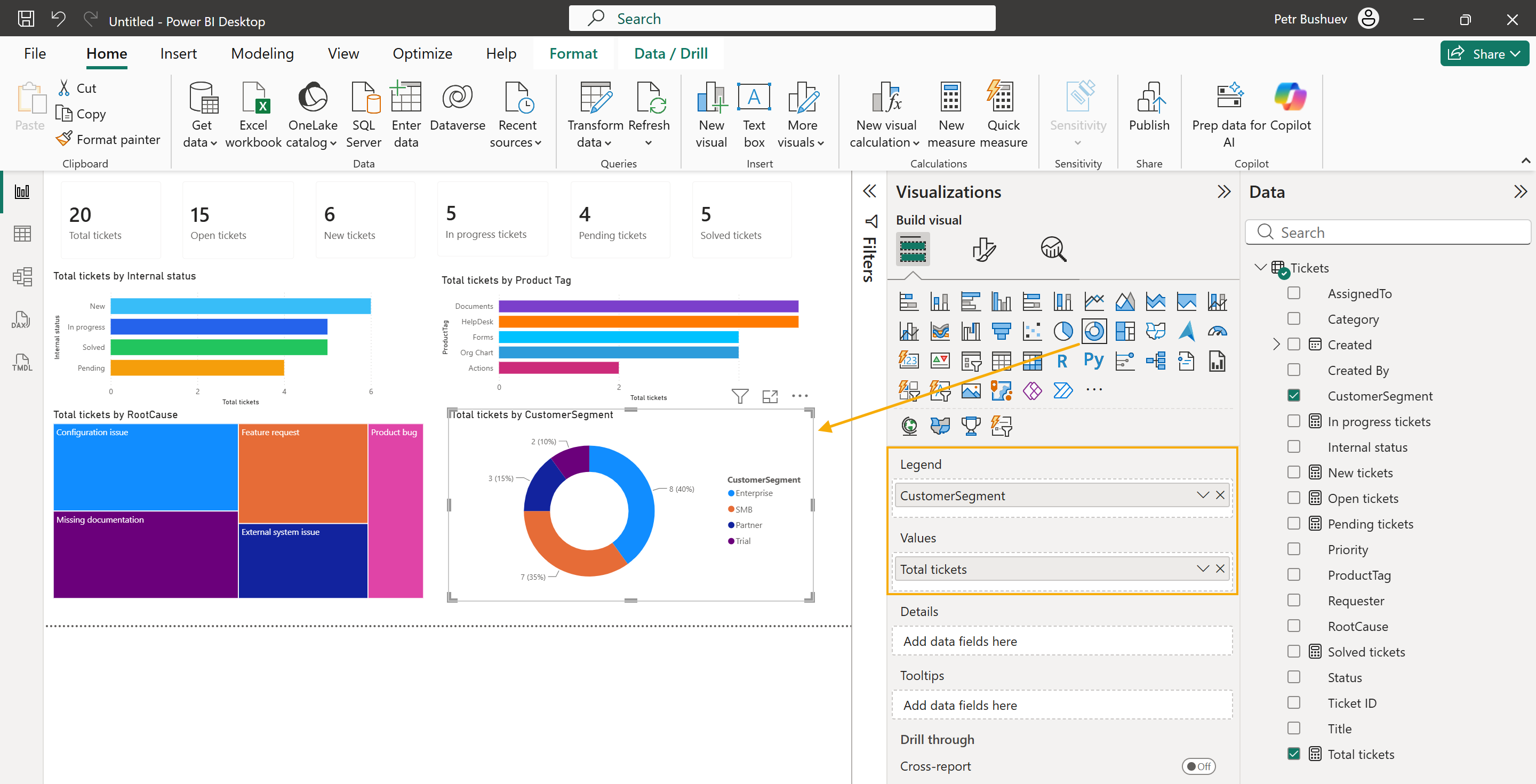Open Total tickets value field dropdown arrow
This screenshot has height=784, width=1536.
coord(1202,569)
